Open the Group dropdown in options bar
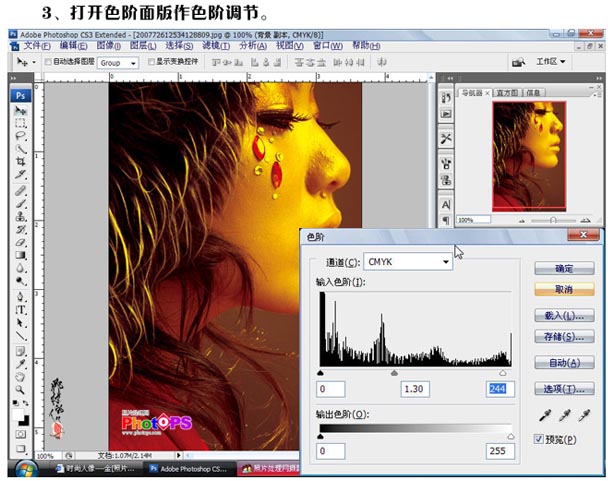The image size is (608, 481). point(118,62)
